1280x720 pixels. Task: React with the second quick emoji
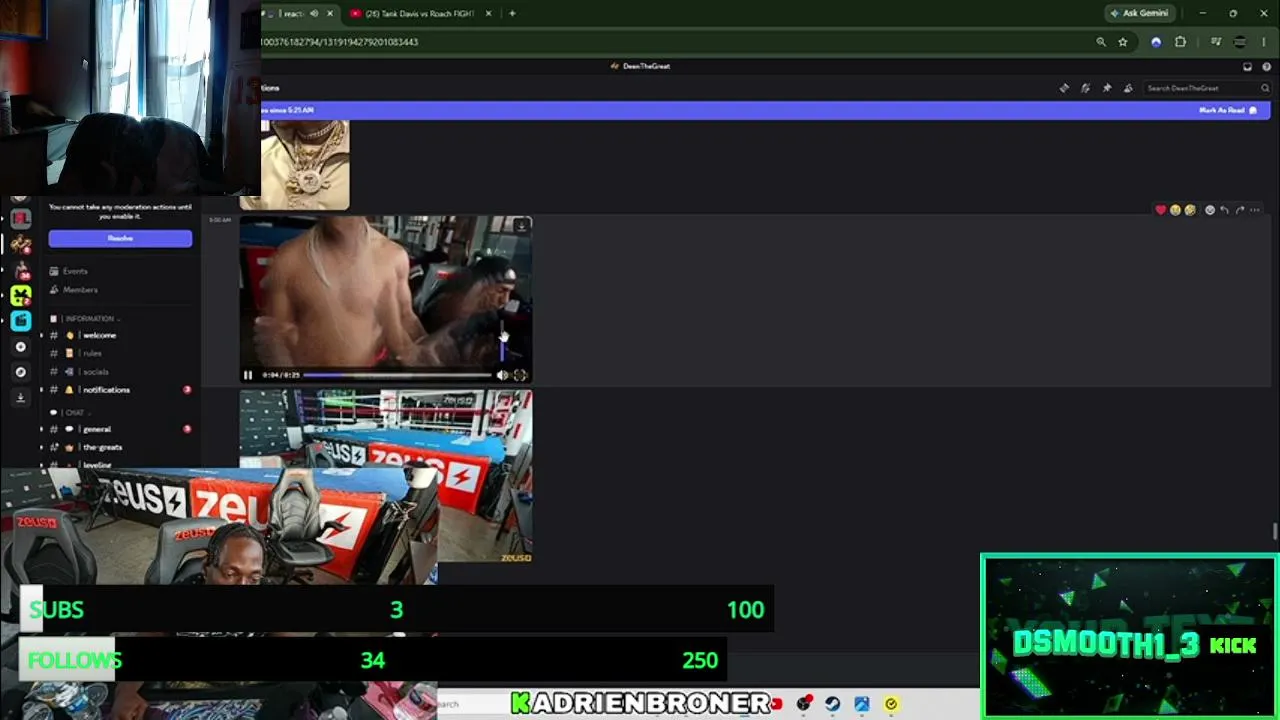(1175, 210)
